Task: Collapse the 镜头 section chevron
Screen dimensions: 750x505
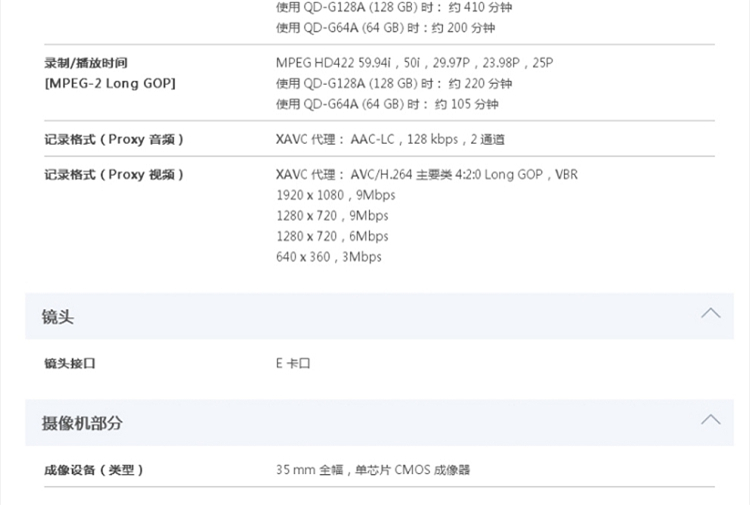Action: point(711,313)
